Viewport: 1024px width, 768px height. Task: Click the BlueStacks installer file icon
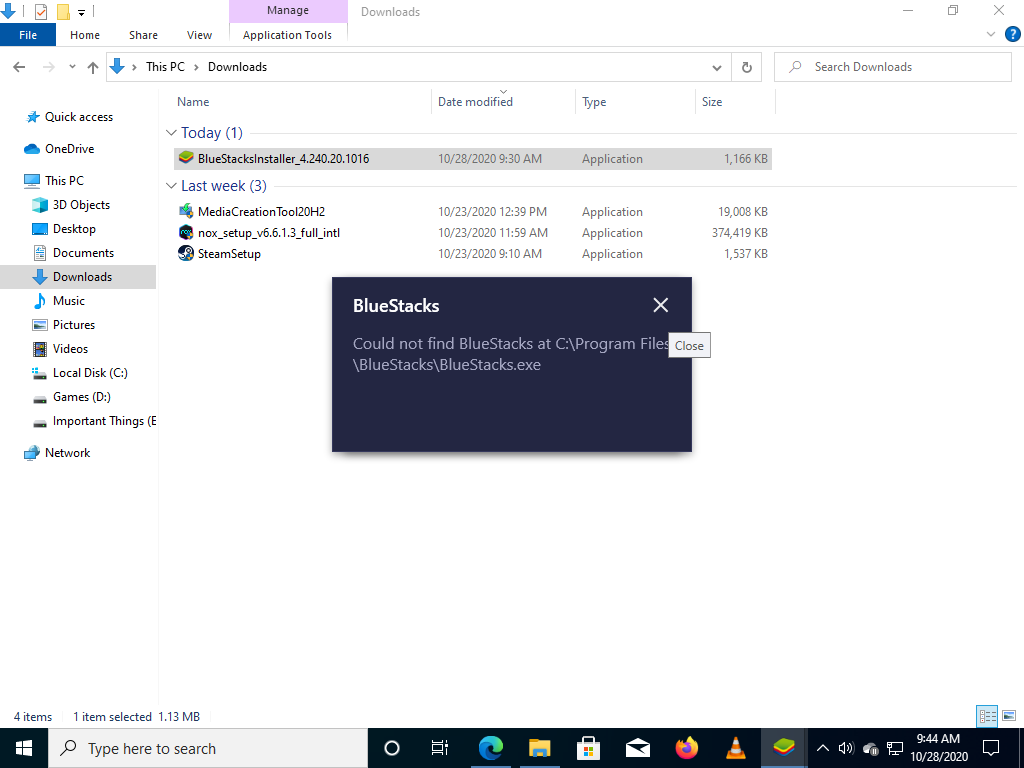pos(186,158)
